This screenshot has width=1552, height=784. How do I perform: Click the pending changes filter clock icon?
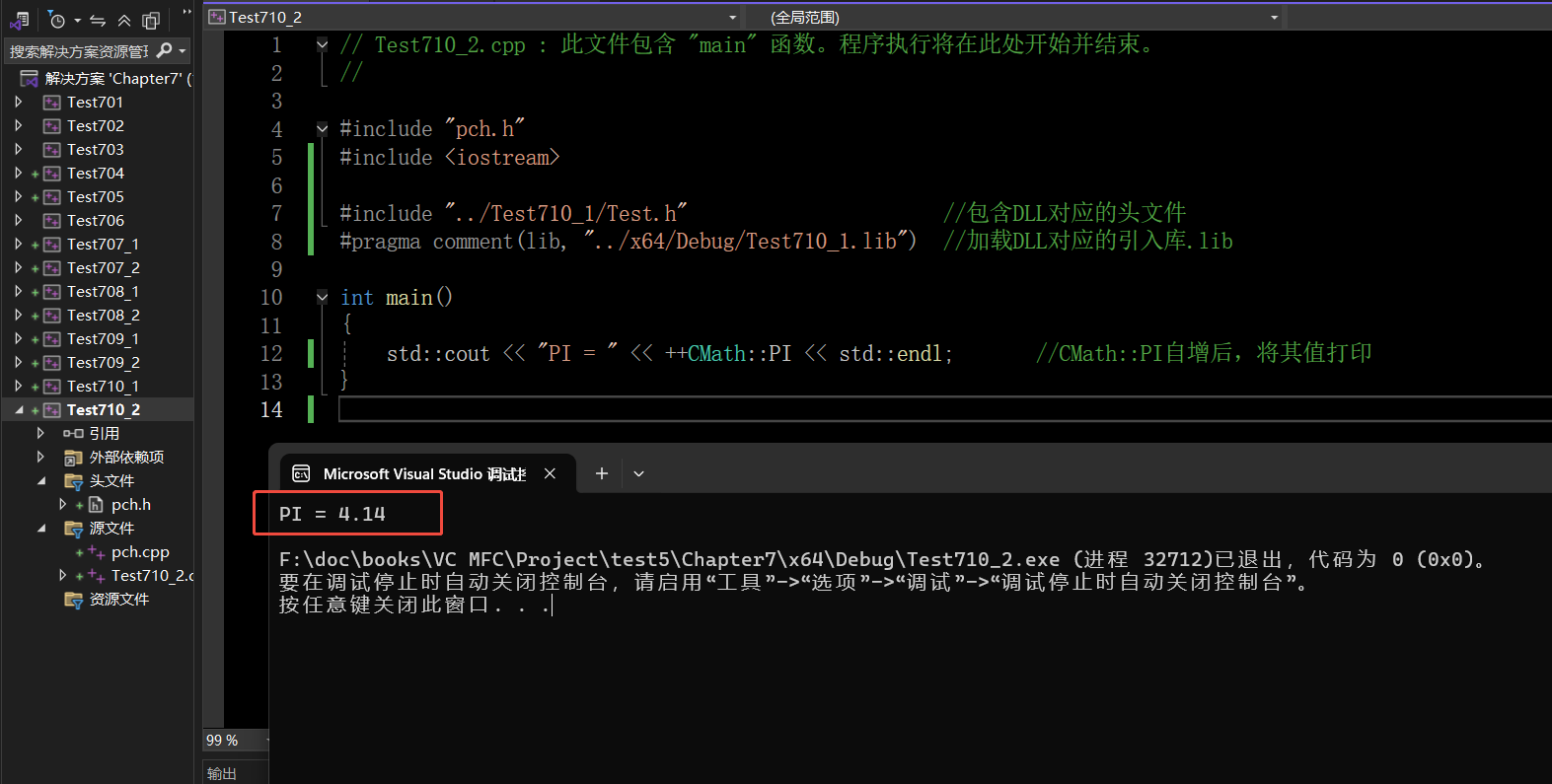point(56,20)
